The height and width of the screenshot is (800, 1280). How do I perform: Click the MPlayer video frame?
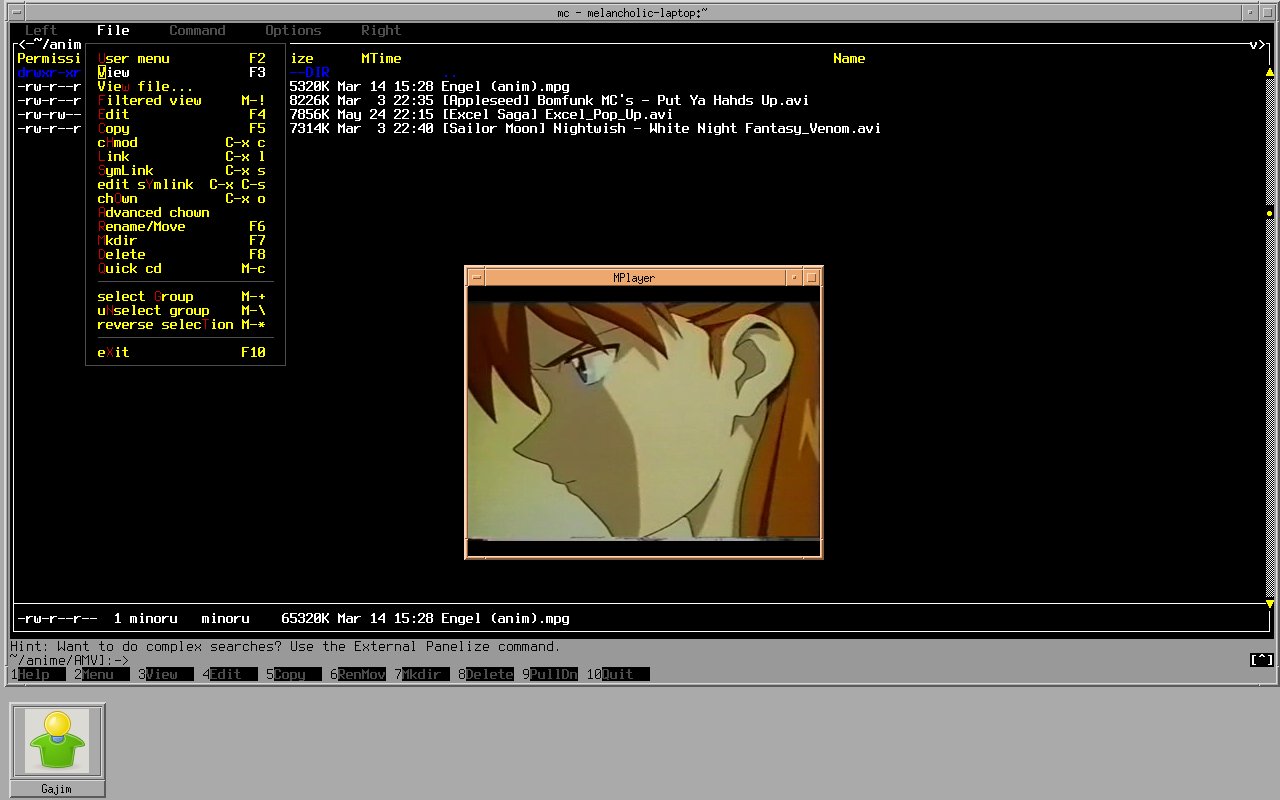(644, 420)
